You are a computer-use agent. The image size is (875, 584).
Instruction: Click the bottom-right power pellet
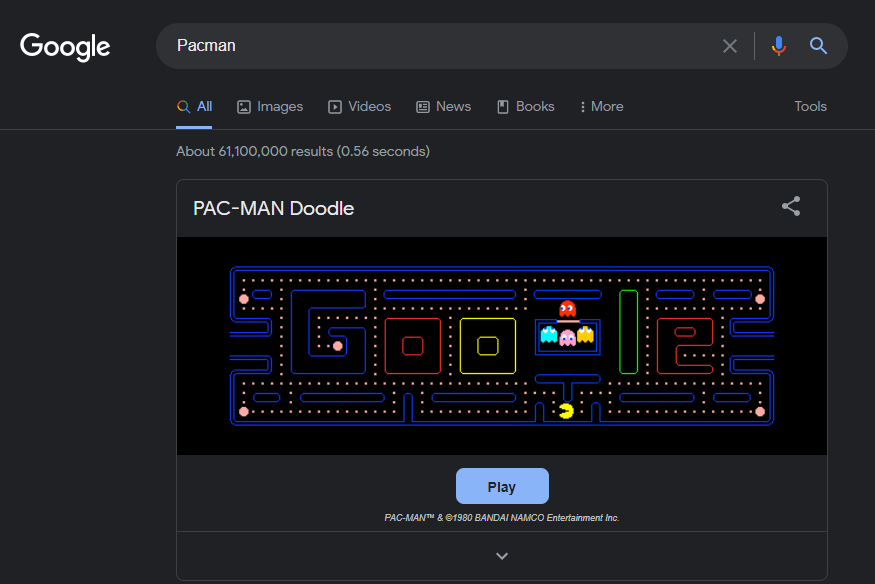(x=760, y=412)
